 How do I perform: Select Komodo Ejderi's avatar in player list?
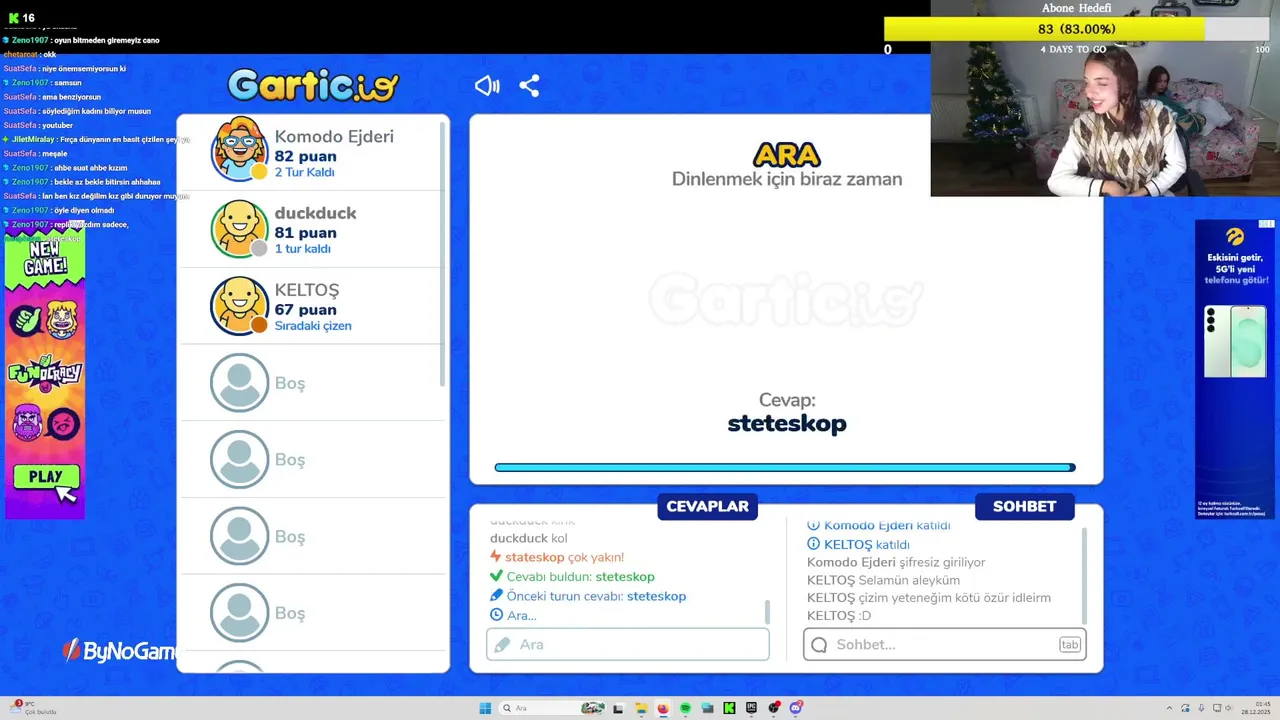239,150
